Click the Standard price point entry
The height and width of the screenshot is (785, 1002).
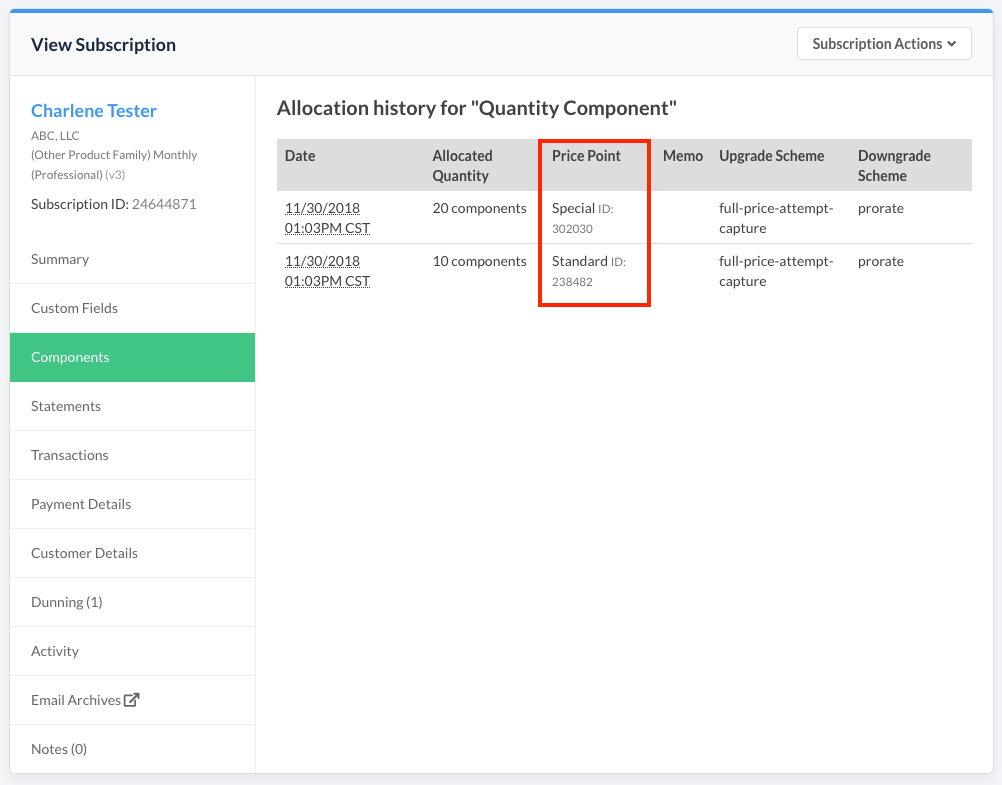pos(579,262)
